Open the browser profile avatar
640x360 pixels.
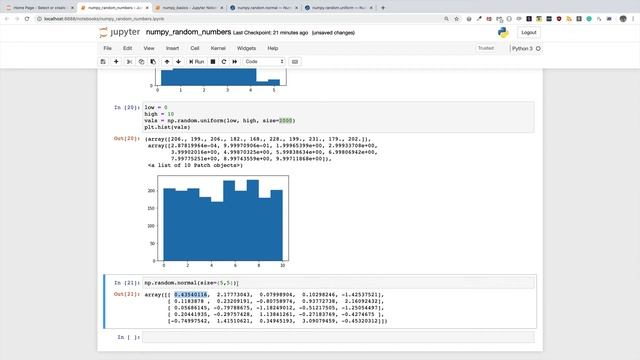coord(623,19)
